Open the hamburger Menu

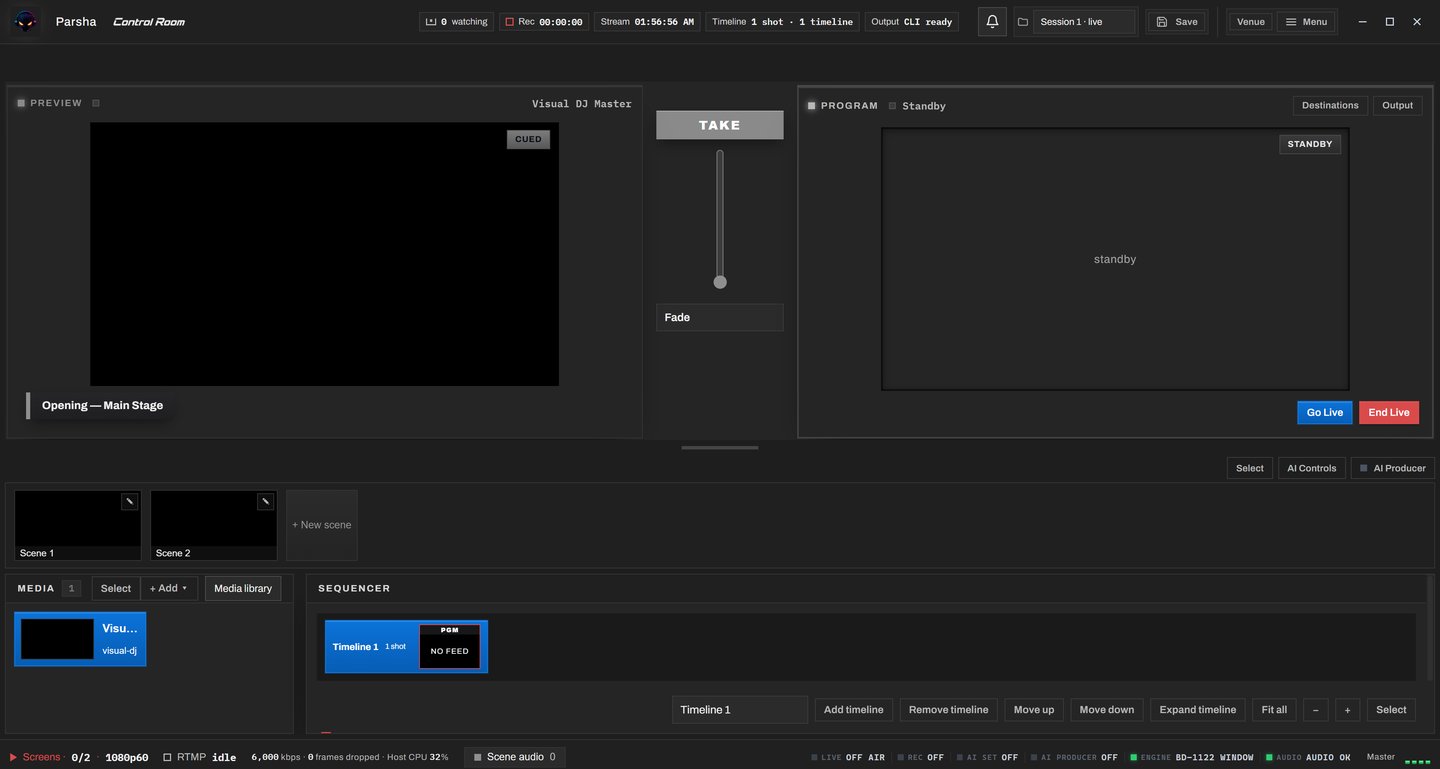[1306, 21]
